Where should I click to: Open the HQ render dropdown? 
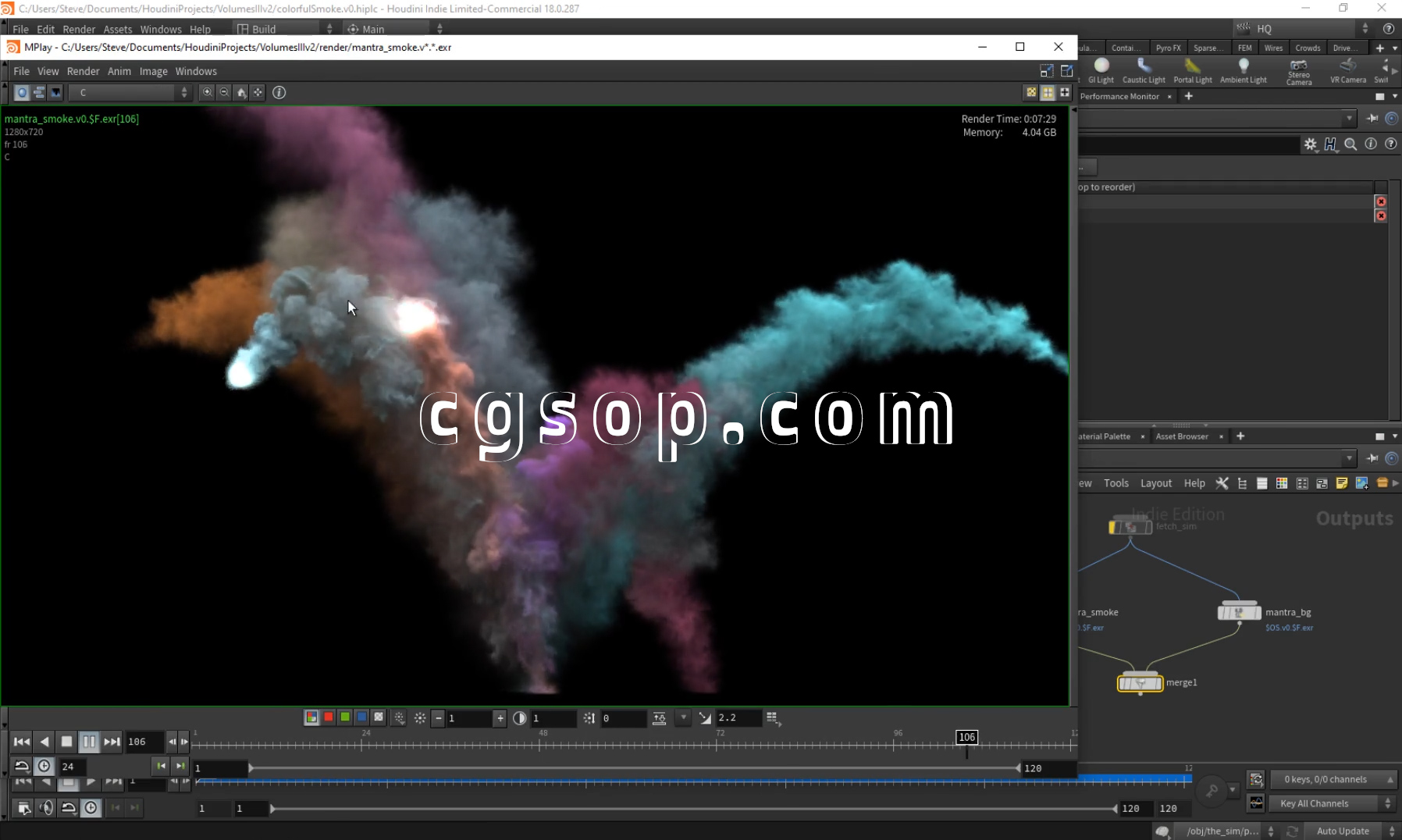pos(1303,29)
